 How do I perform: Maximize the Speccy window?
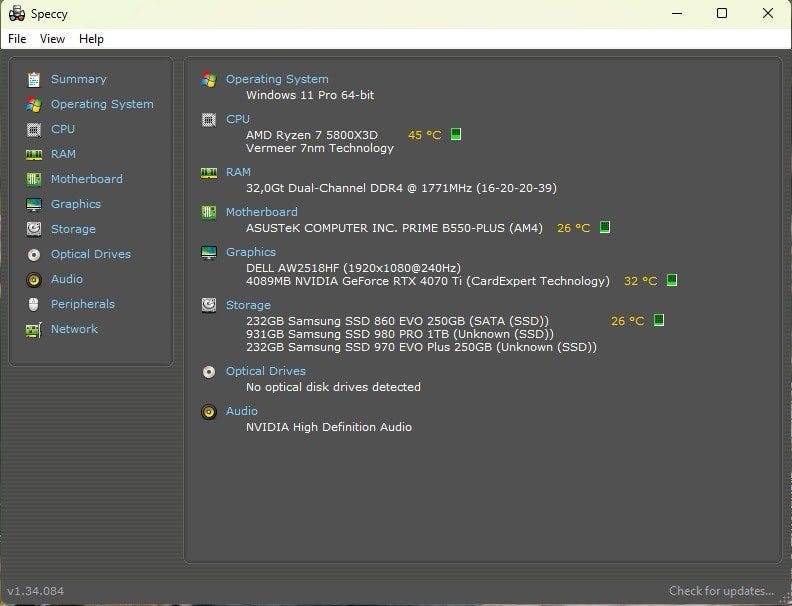[722, 14]
